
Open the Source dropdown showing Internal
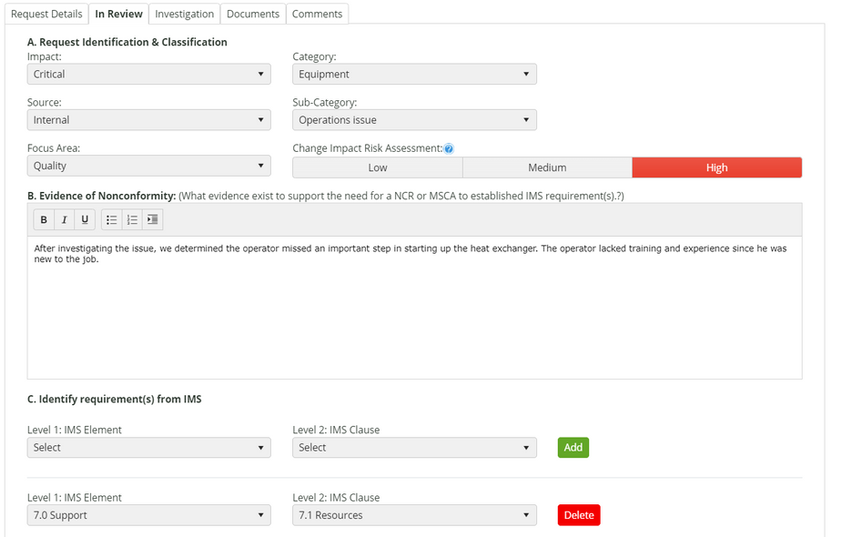[x=149, y=120]
